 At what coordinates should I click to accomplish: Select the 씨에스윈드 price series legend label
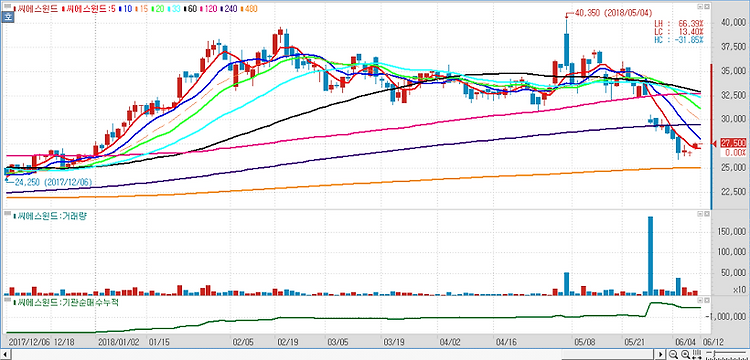point(36,9)
